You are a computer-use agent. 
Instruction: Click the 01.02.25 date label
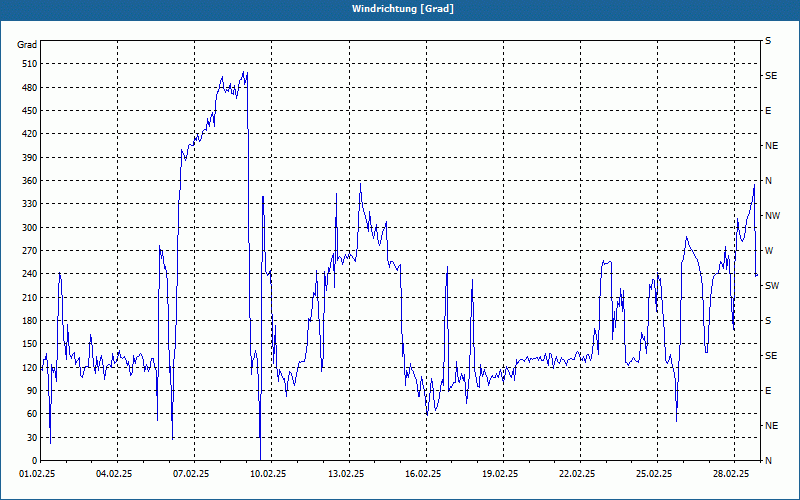[x=37, y=474]
